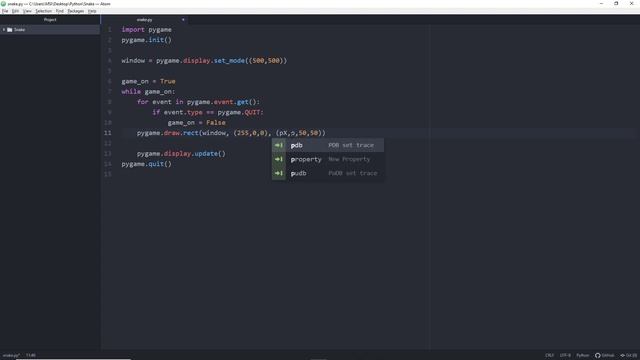Click on '(255,0,0)' color tuple on line 11

(251, 133)
